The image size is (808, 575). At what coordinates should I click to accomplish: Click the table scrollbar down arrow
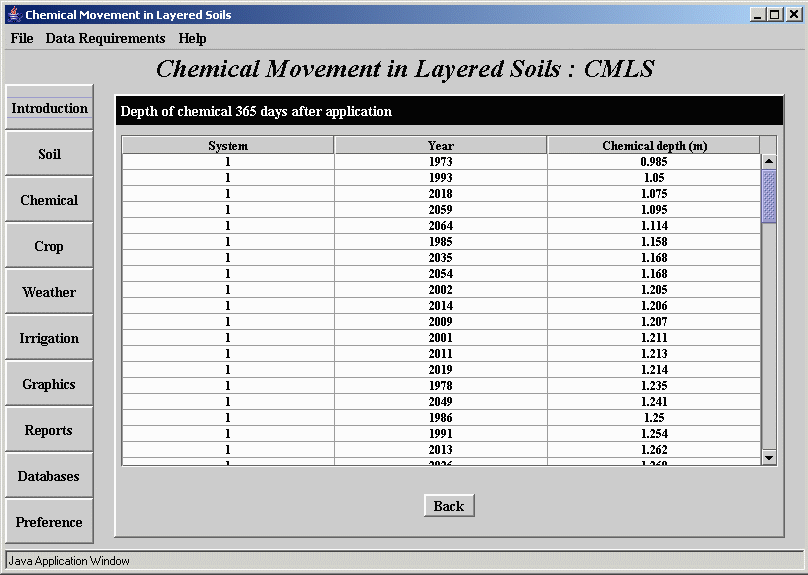click(769, 457)
